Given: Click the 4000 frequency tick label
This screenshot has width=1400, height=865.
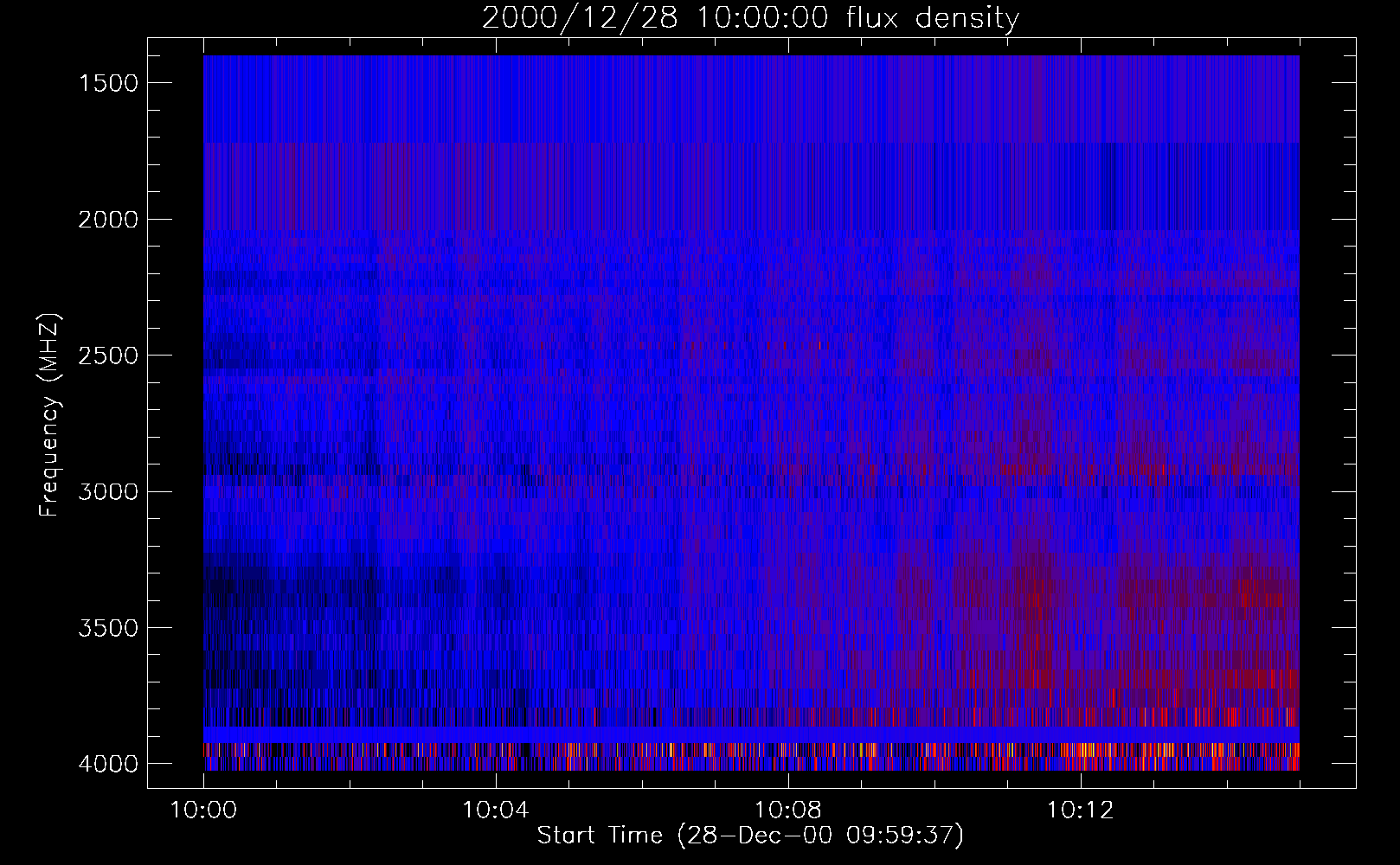Looking at the screenshot, I should (x=108, y=764).
